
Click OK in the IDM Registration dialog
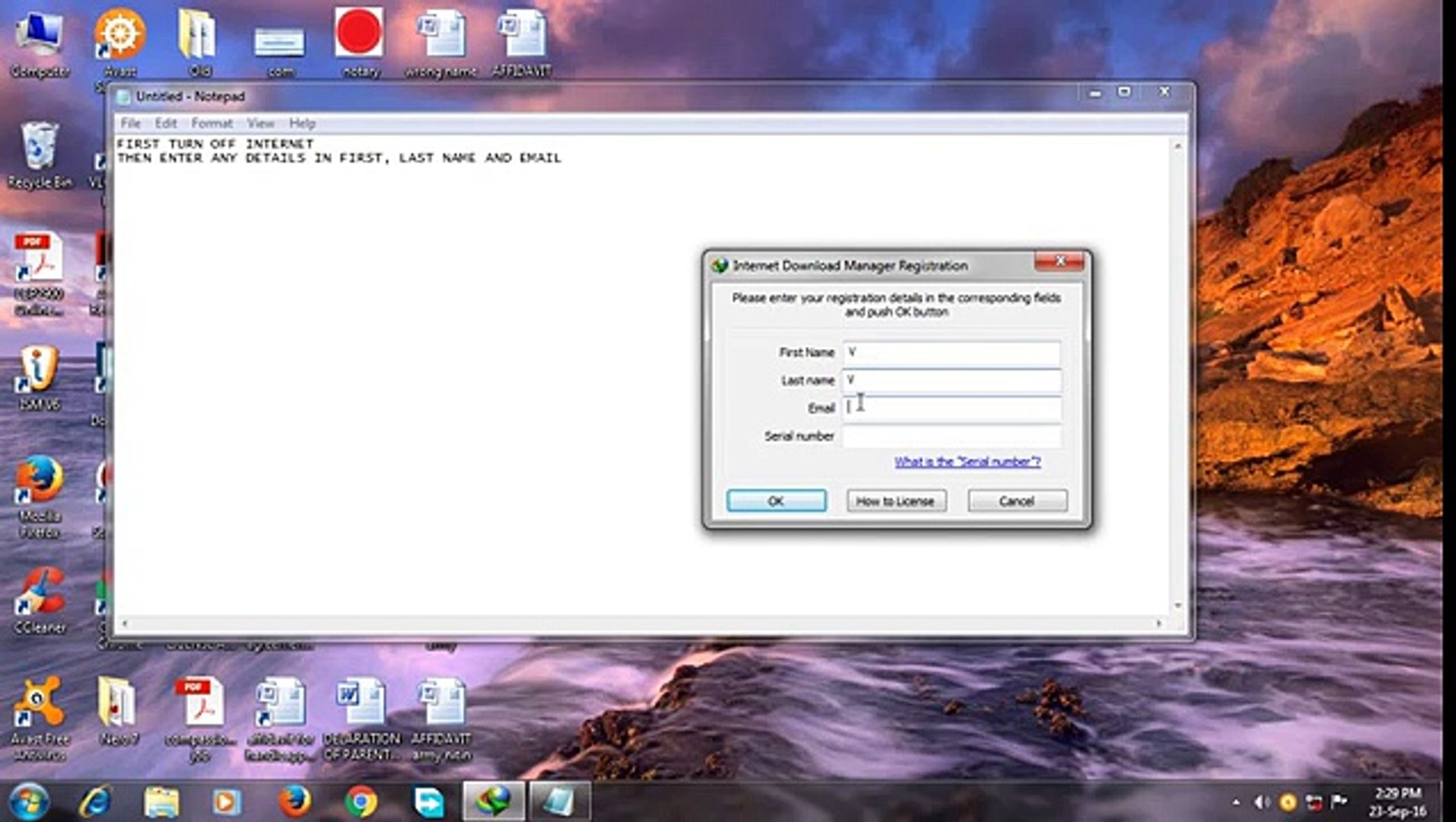776,501
